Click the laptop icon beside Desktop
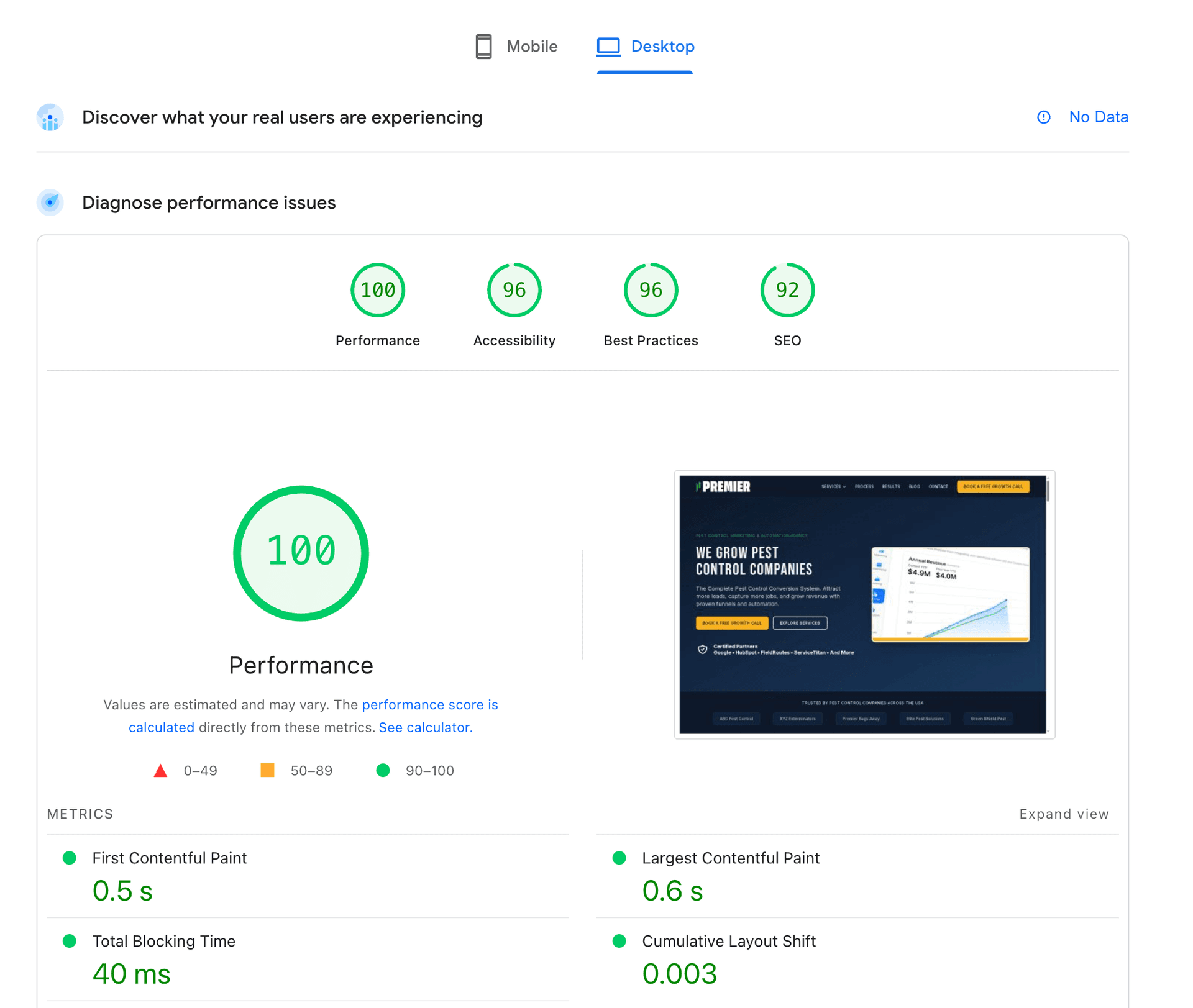The image size is (1193, 1008). tap(608, 45)
